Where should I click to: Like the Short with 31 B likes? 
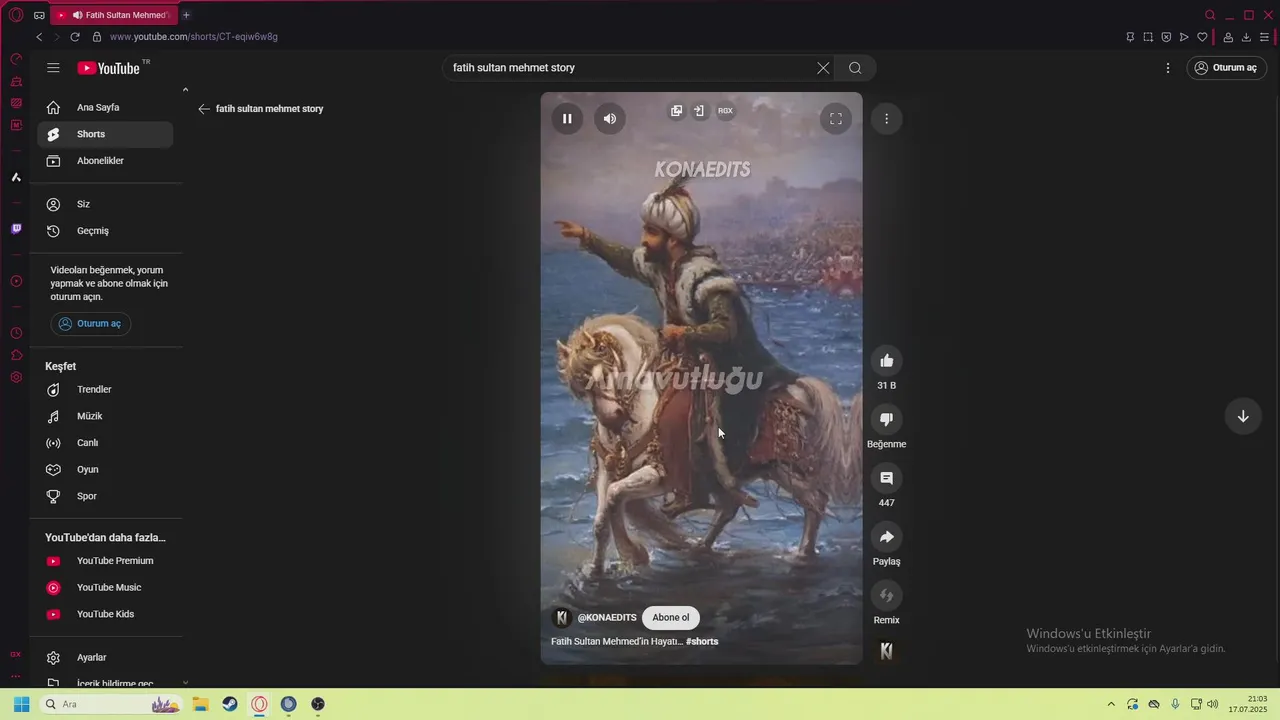point(886,360)
